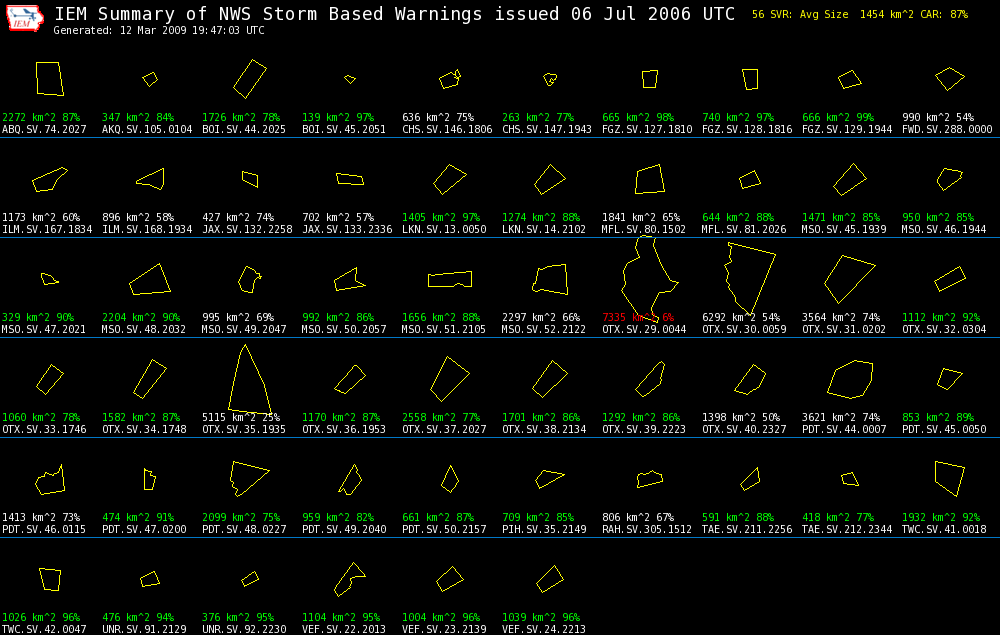Open the ABQ.SV.74.2027 warning polygon
The width and height of the screenshot is (1000, 635).
click(50, 79)
